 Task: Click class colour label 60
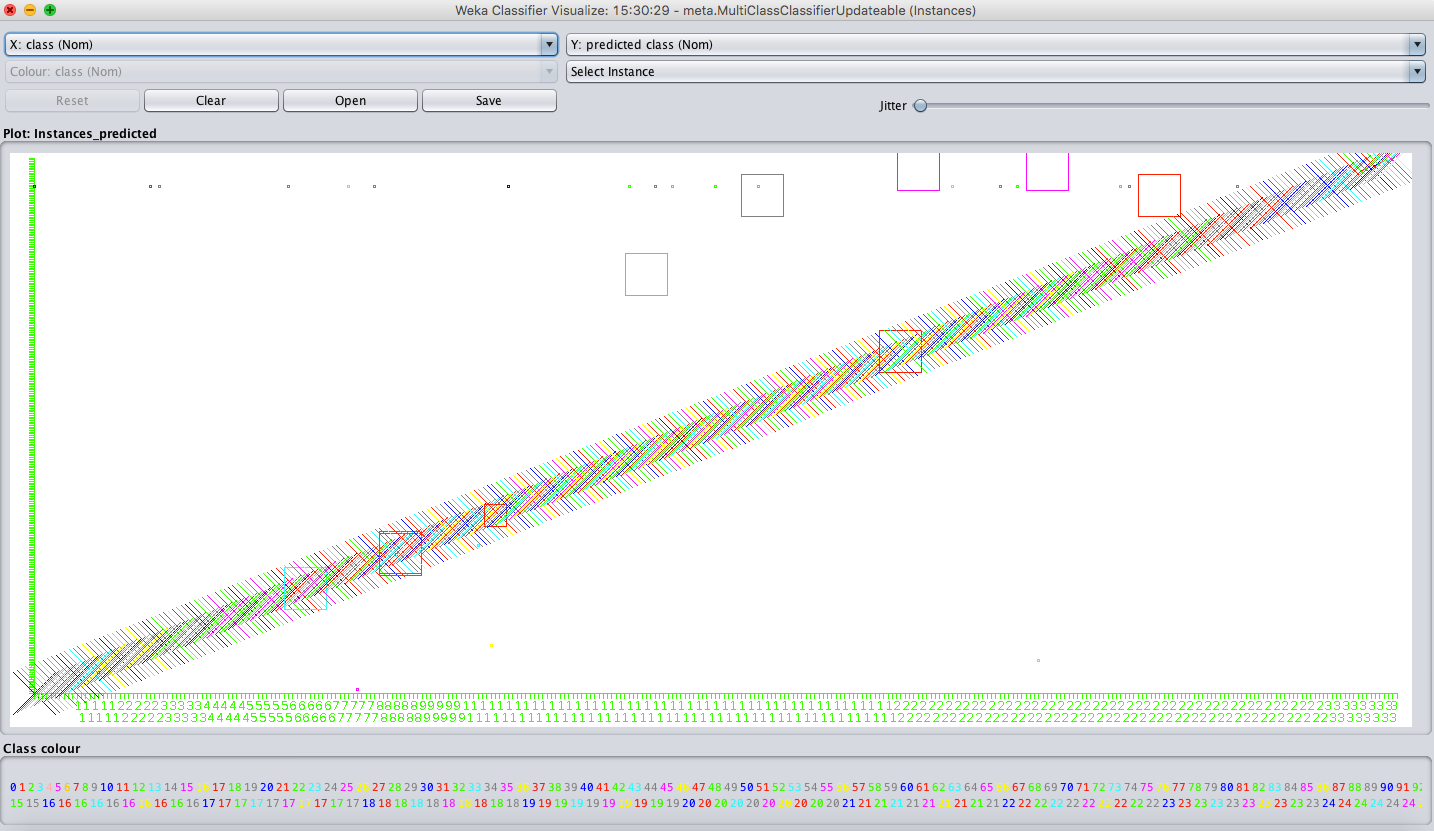click(907, 787)
